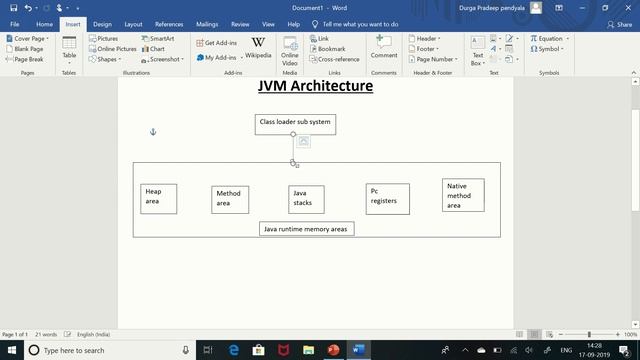Open the Text Box gallery
The width and height of the screenshot is (640, 360).
pos(478,51)
